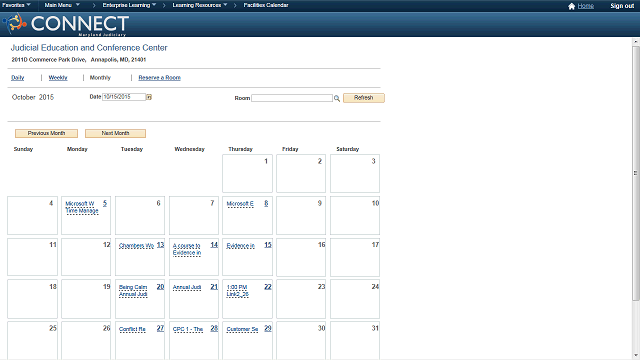Open the day 8 link
This screenshot has width=640, height=360.
click(x=266, y=203)
